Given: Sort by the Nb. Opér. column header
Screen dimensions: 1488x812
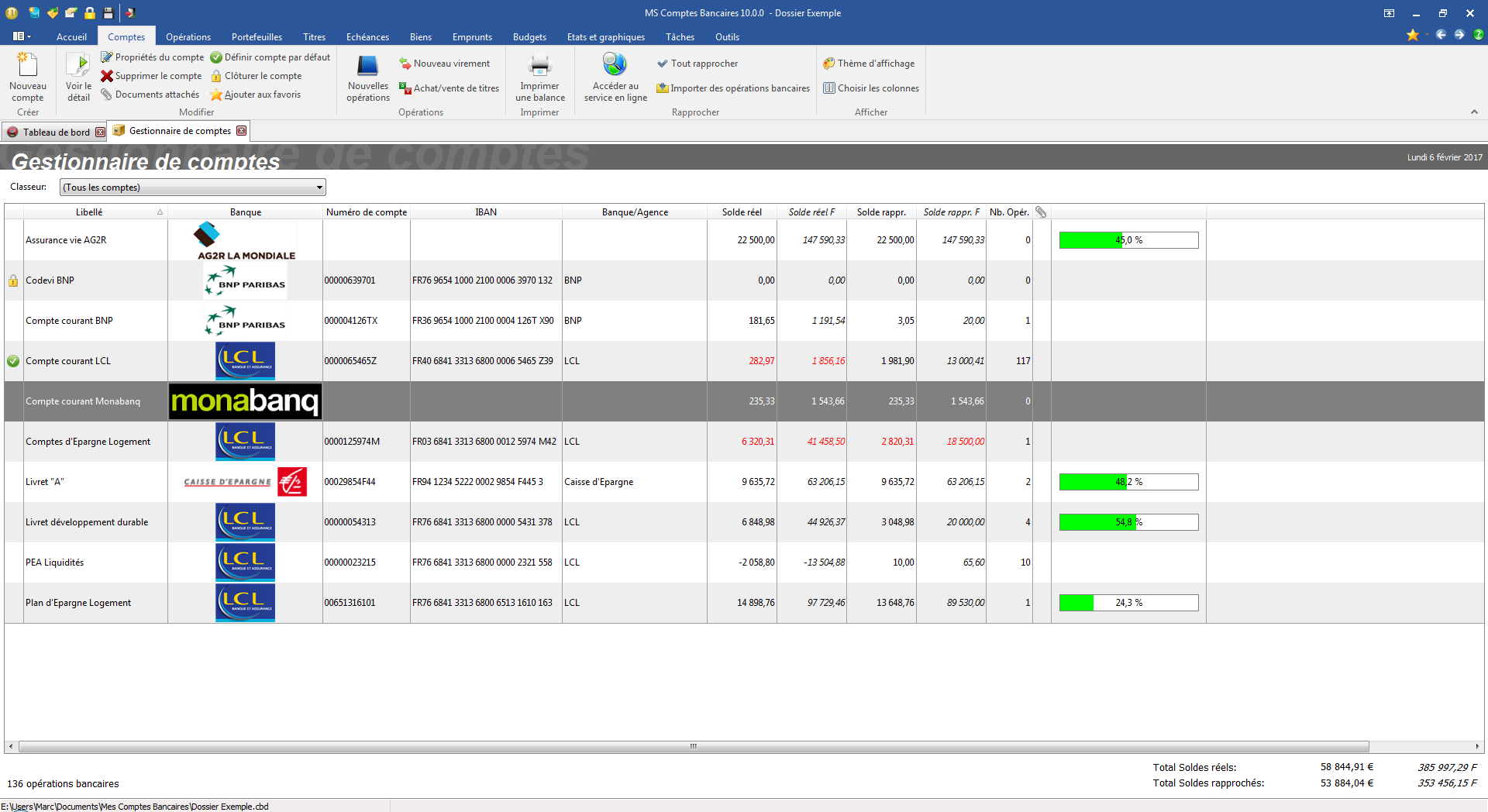Looking at the screenshot, I should [x=1009, y=212].
